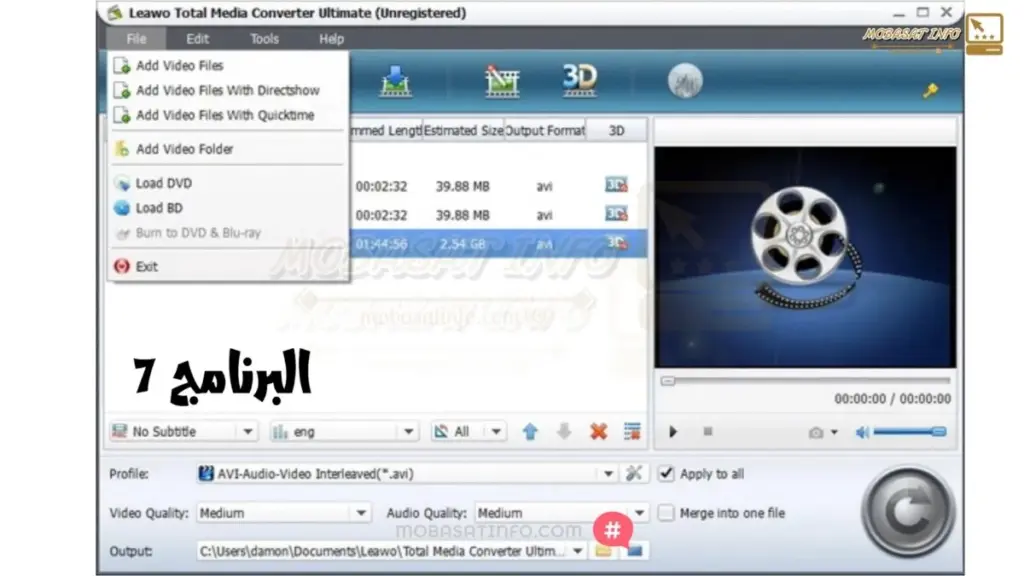Viewport: 1024px width, 576px height.
Task: Toggle the Apply to all checkbox
Action: click(x=665, y=473)
